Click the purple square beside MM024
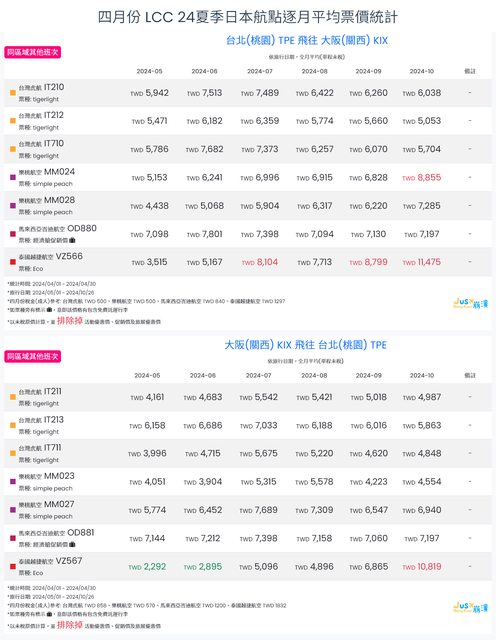Screen dimensions: 496x640 [13, 178]
